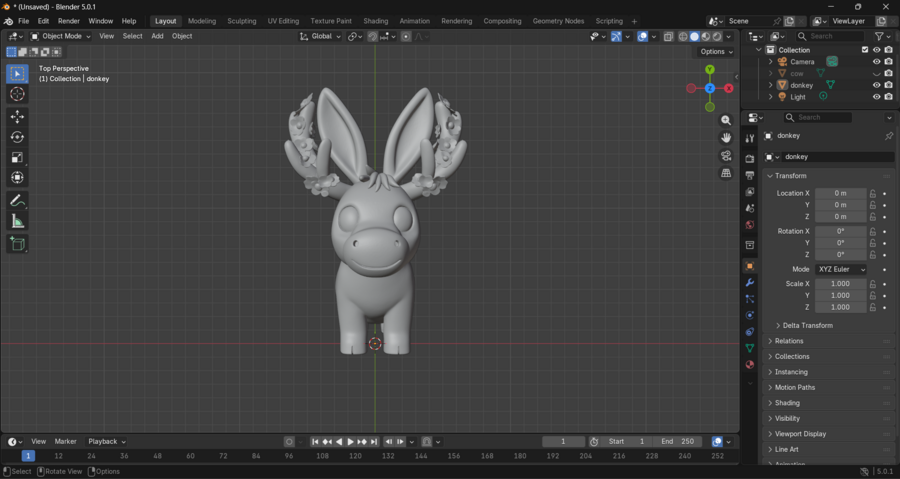The width and height of the screenshot is (900, 479).
Task: Open the Render menu
Action: click(68, 21)
